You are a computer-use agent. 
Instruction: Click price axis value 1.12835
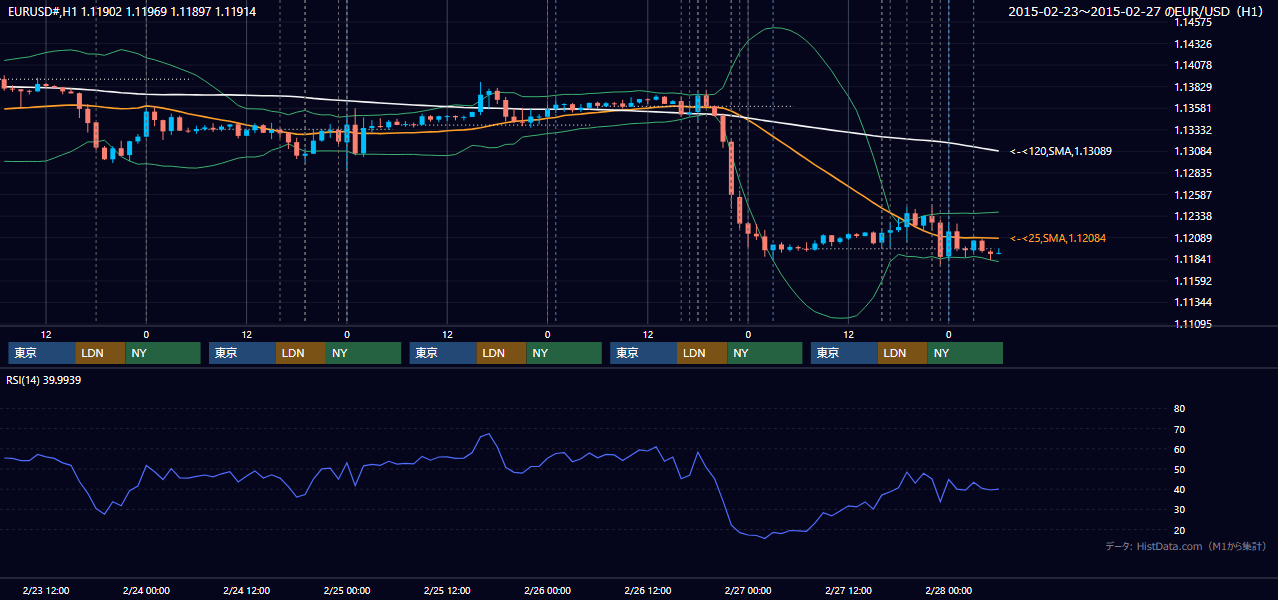pos(1192,173)
